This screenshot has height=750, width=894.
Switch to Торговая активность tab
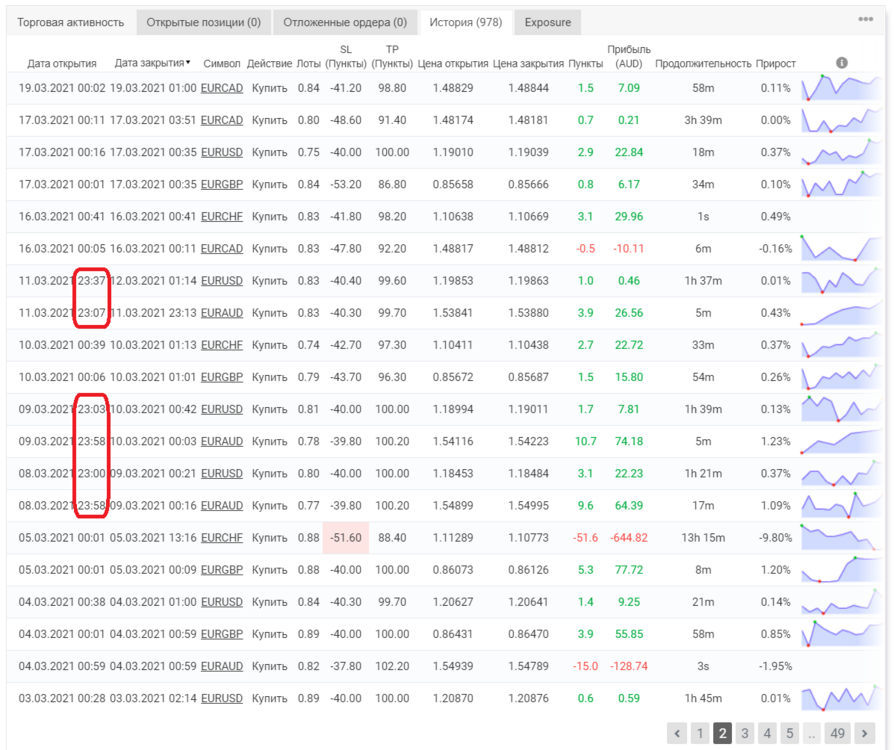coord(70,22)
